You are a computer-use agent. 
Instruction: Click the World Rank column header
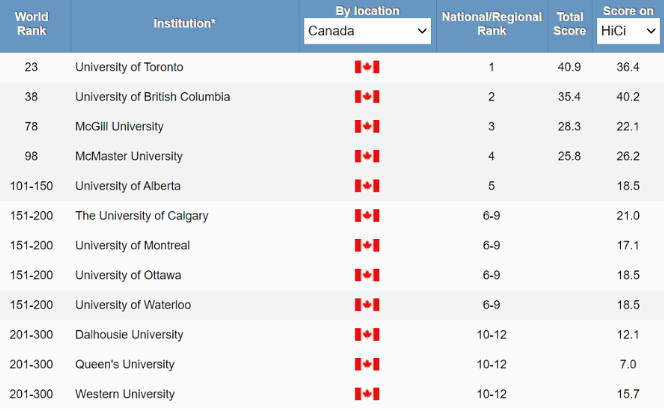tap(32, 24)
